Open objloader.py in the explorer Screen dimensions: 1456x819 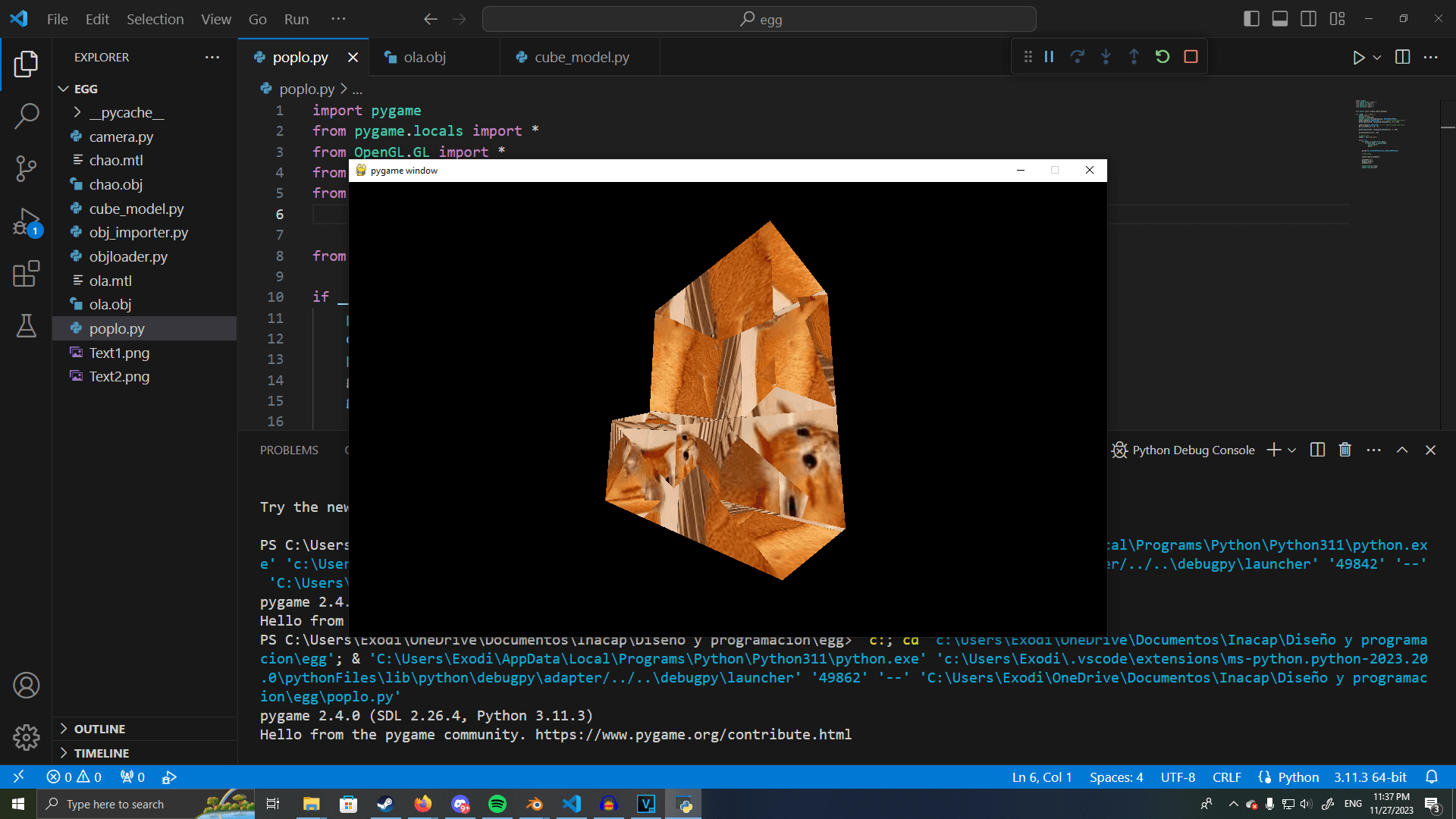point(128,256)
